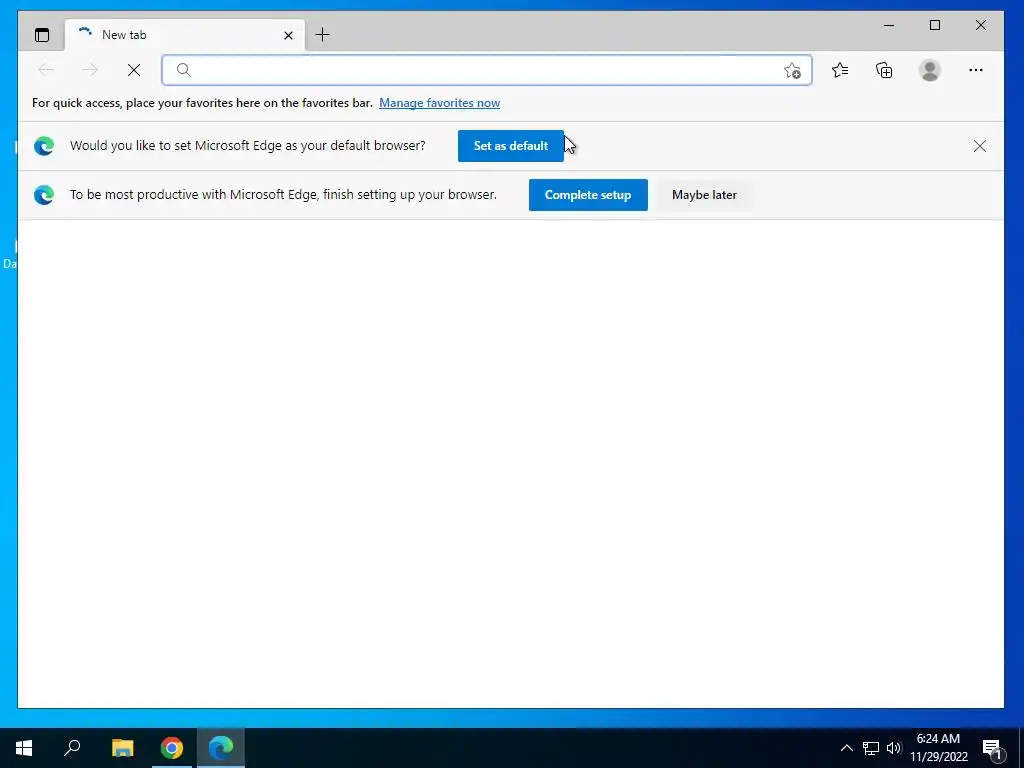The height and width of the screenshot is (768, 1024).
Task: Open taskbar search magnifier
Action: click(x=72, y=748)
